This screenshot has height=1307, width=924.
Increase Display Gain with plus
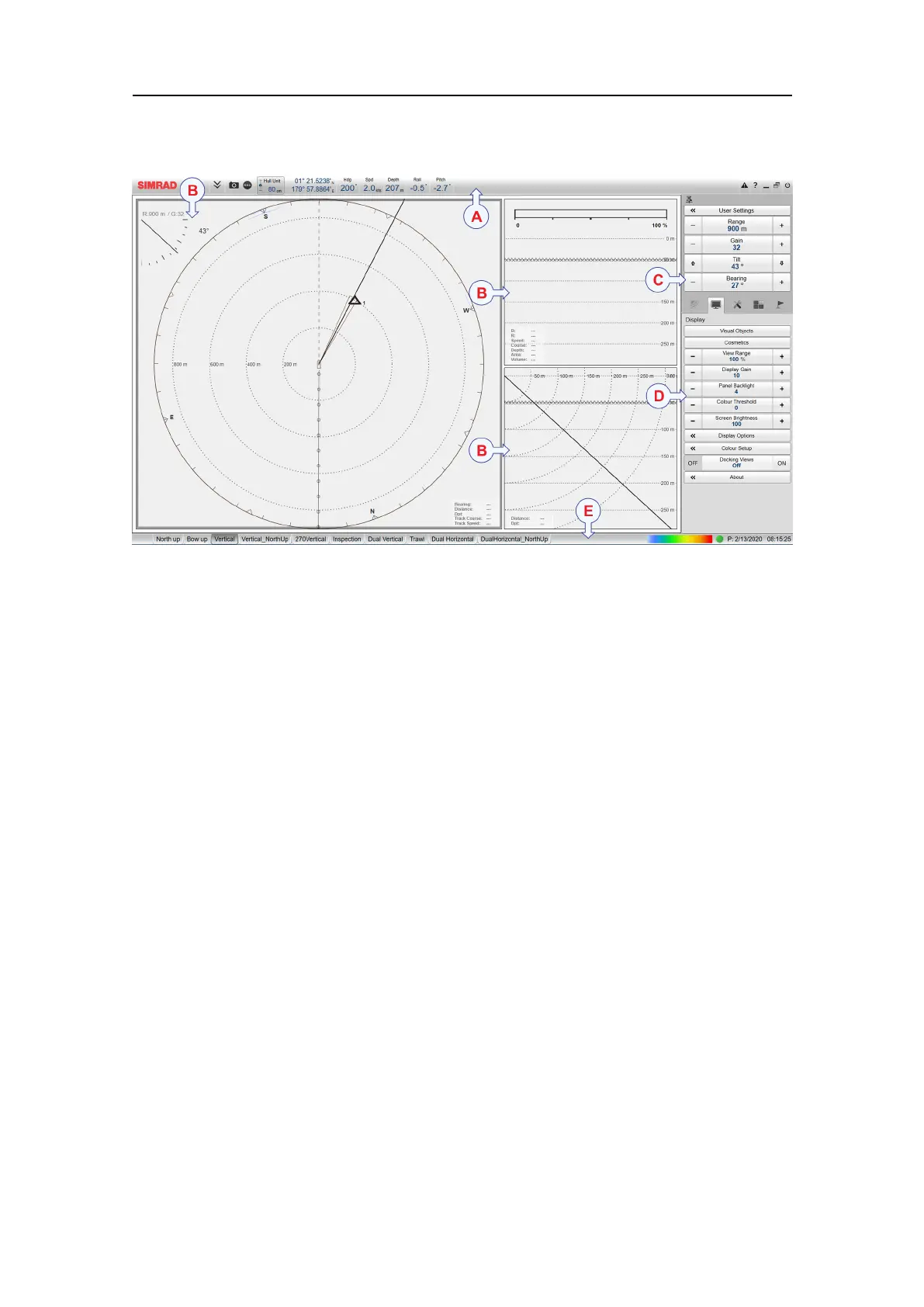point(781,373)
